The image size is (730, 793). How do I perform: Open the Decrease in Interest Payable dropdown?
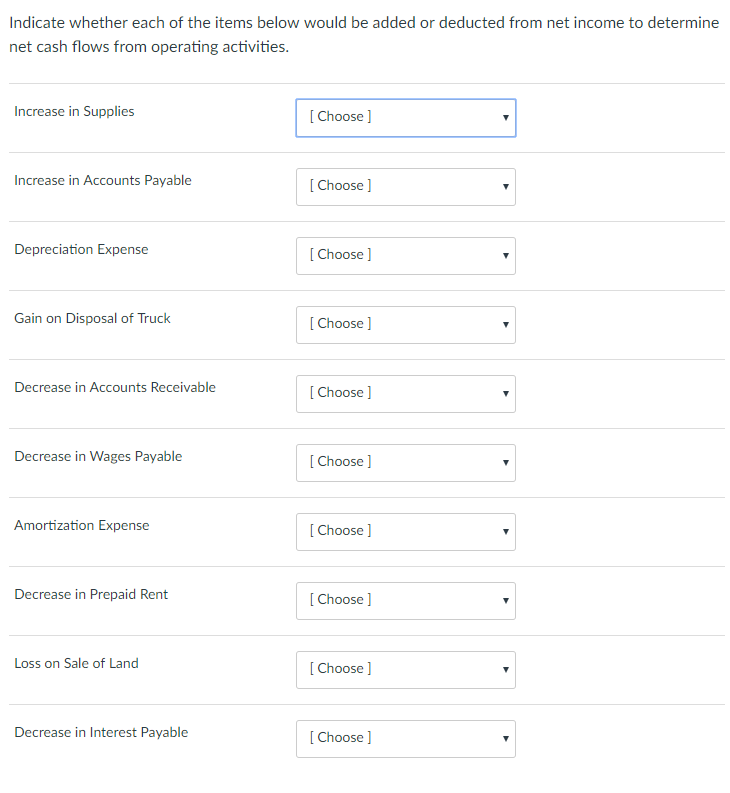click(405, 738)
